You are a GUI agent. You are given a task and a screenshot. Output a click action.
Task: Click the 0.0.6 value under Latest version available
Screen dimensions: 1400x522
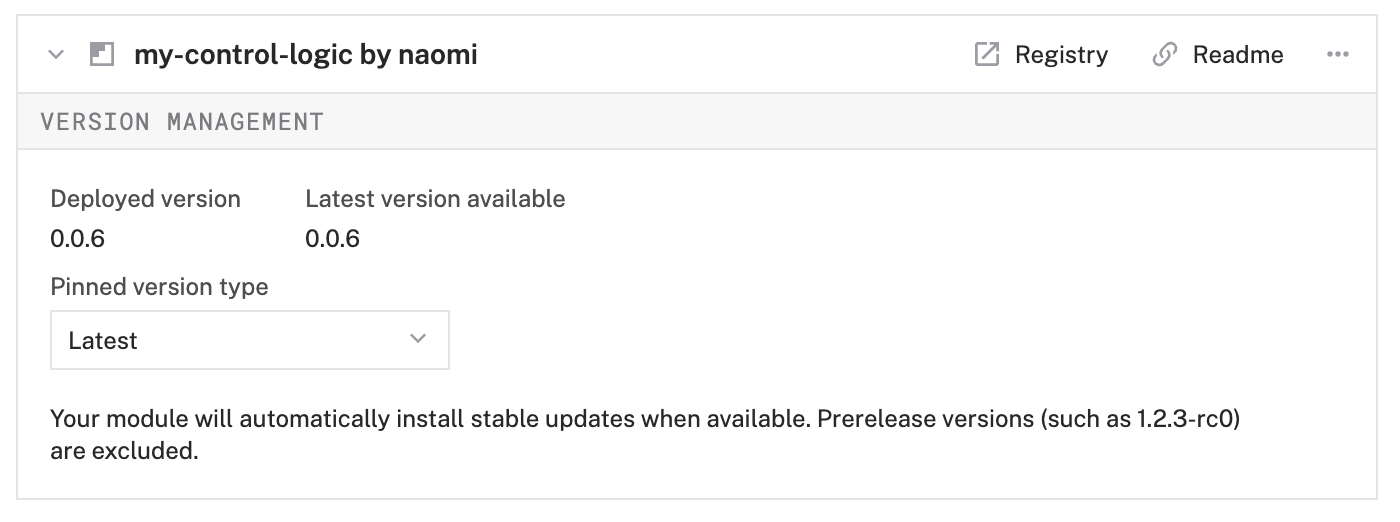click(x=333, y=239)
